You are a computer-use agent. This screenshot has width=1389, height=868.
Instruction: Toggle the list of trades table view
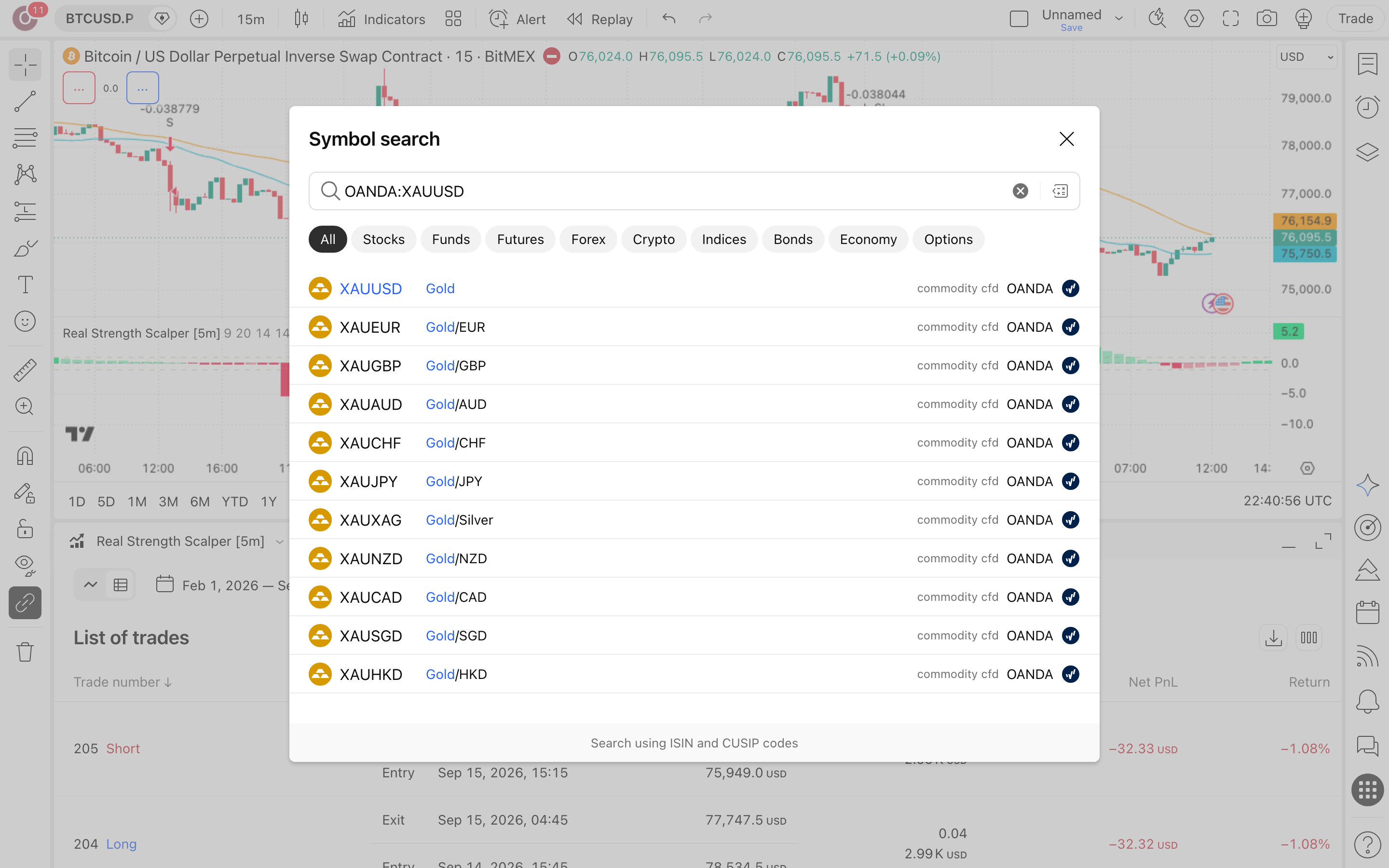121,585
